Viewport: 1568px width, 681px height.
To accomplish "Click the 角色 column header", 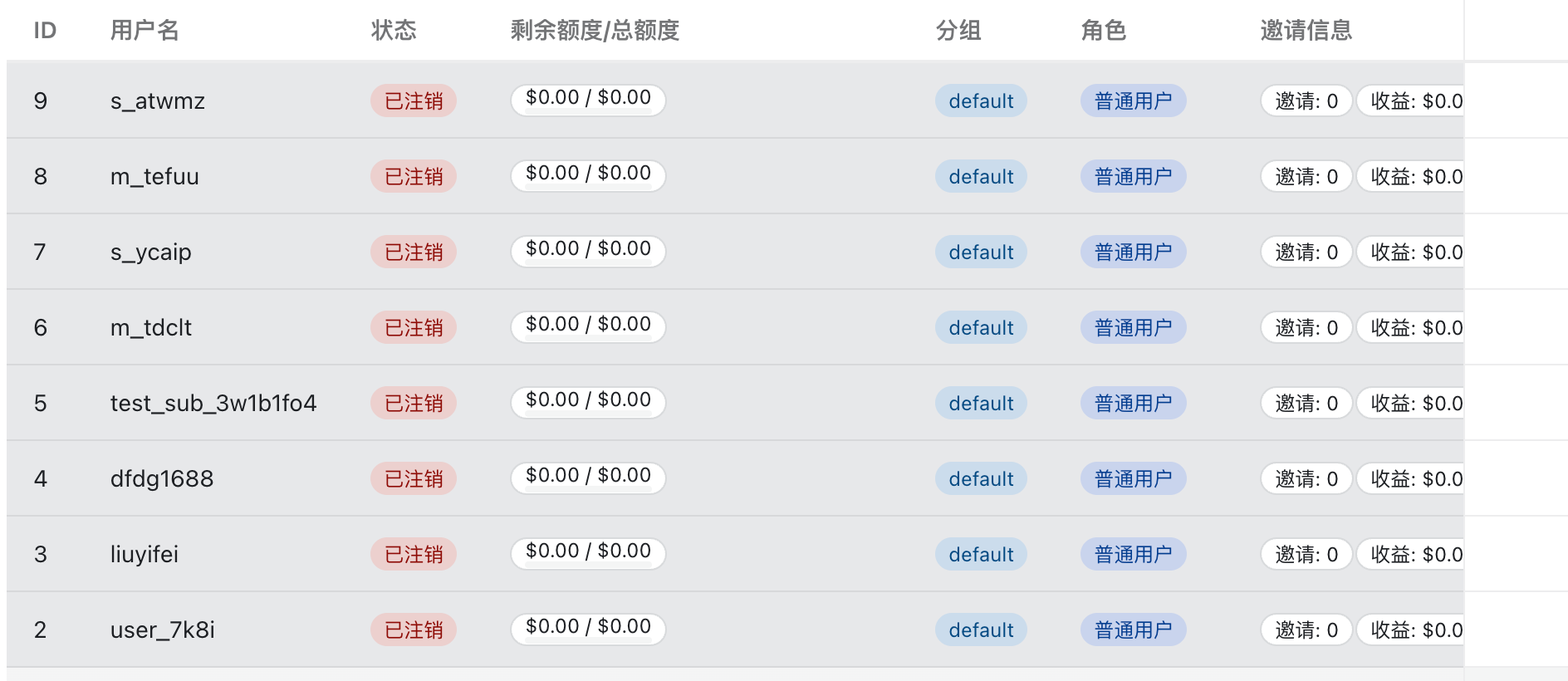I will click(1103, 31).
